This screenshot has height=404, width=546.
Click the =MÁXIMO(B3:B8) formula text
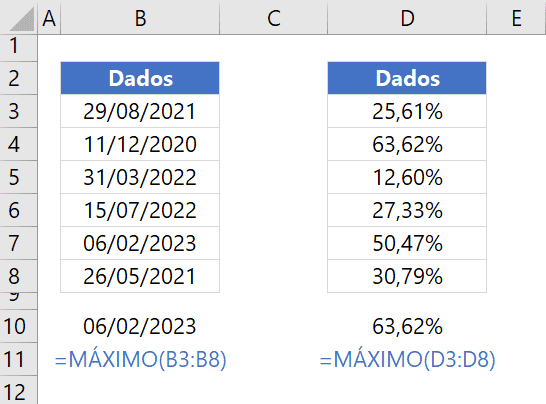140,359
